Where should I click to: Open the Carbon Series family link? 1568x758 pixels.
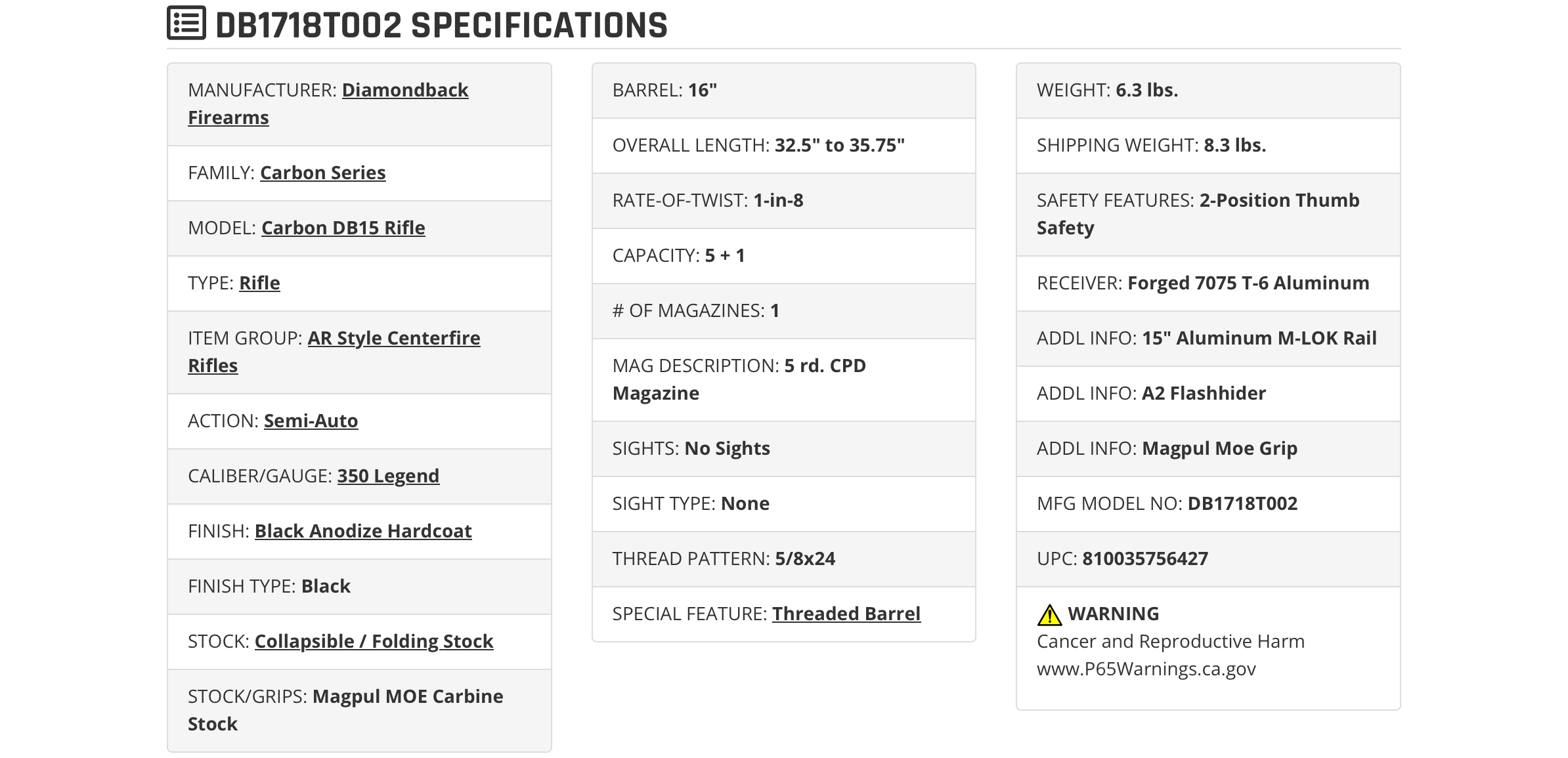pos(322,173)
